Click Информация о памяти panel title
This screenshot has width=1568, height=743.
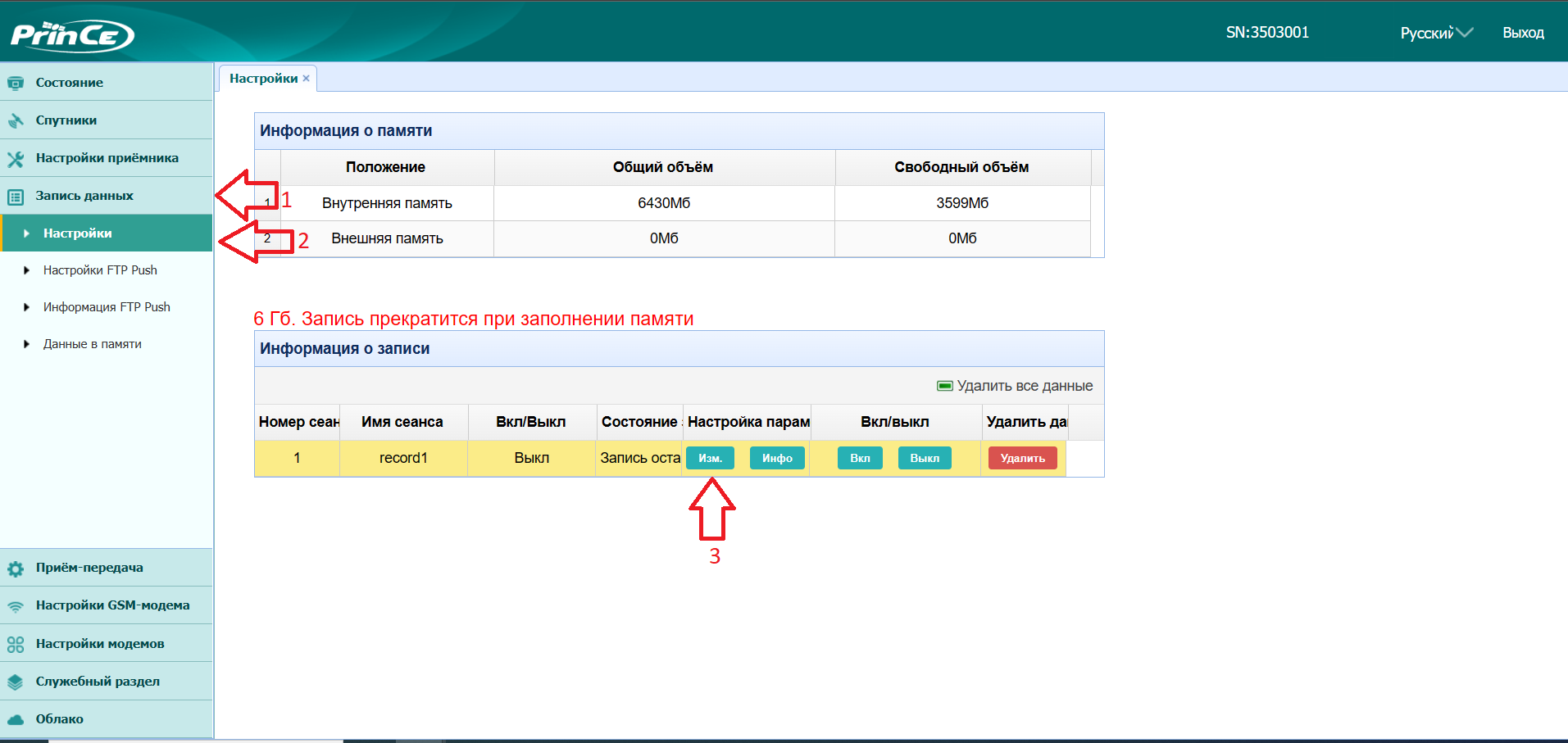tap(346, 131)
